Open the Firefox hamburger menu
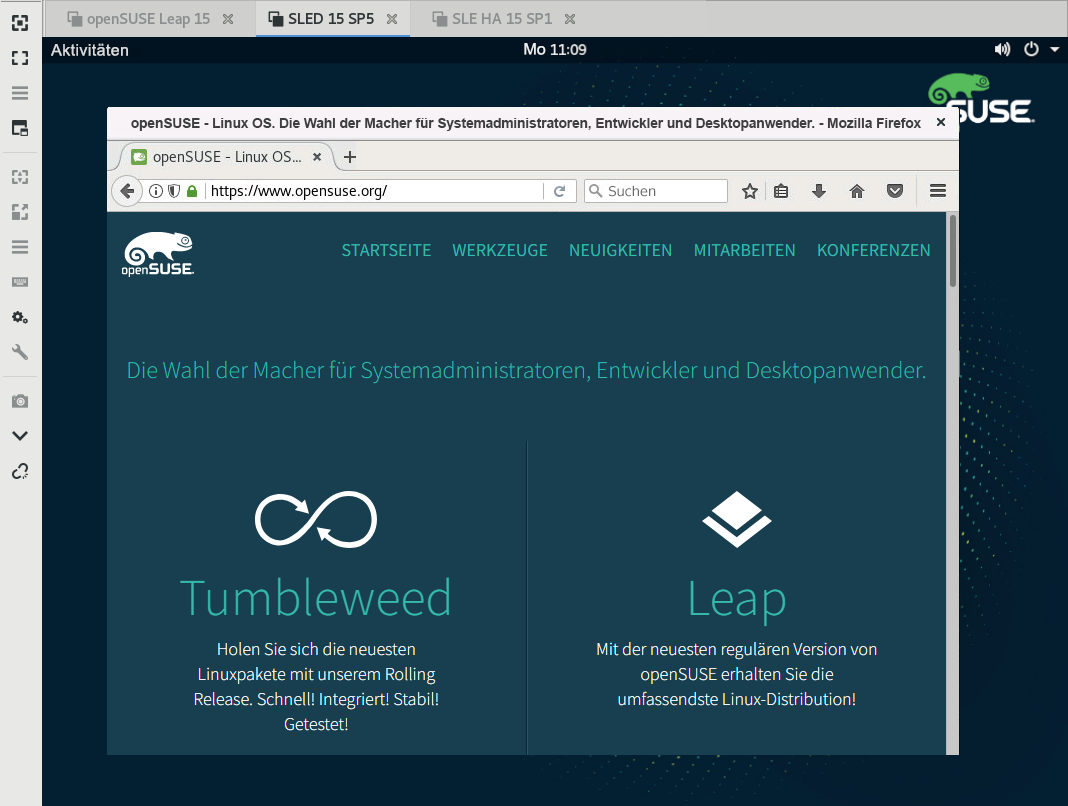This screenshot has width=1068, height=806. click(x=937, y=191)
